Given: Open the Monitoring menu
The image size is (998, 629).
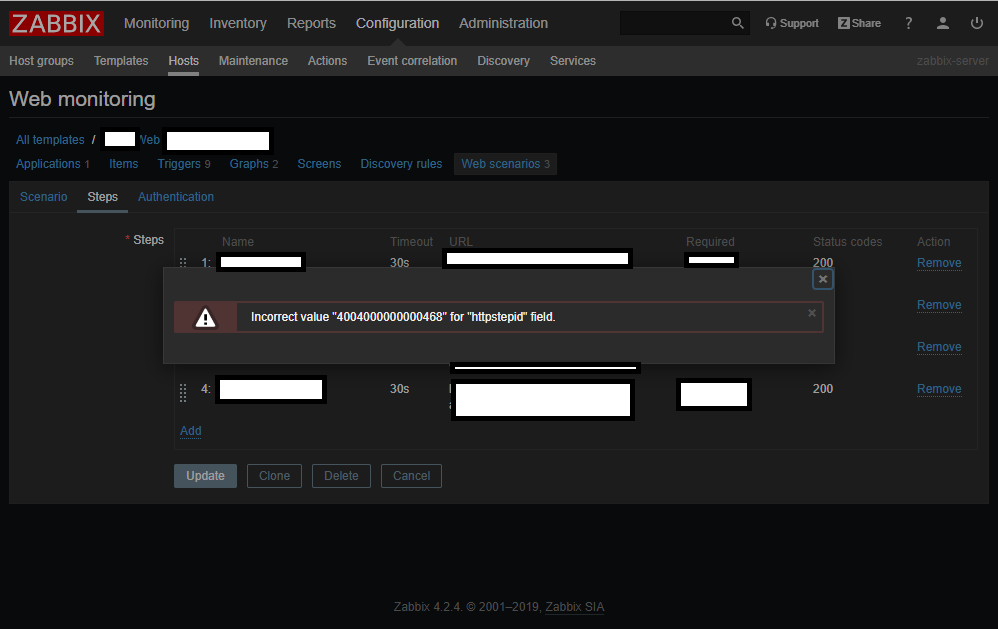Looking at the screenshot, I should click(157, 23).
